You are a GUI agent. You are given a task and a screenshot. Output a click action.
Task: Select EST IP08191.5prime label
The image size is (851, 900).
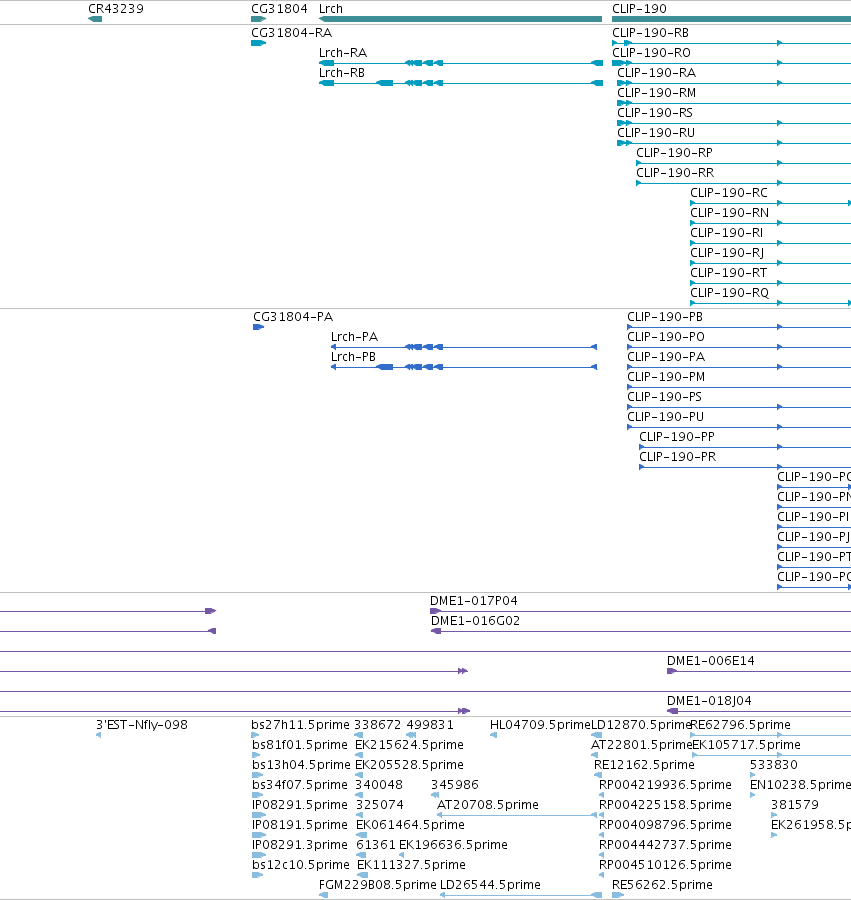pyautogui.click(x=300, y=825)
